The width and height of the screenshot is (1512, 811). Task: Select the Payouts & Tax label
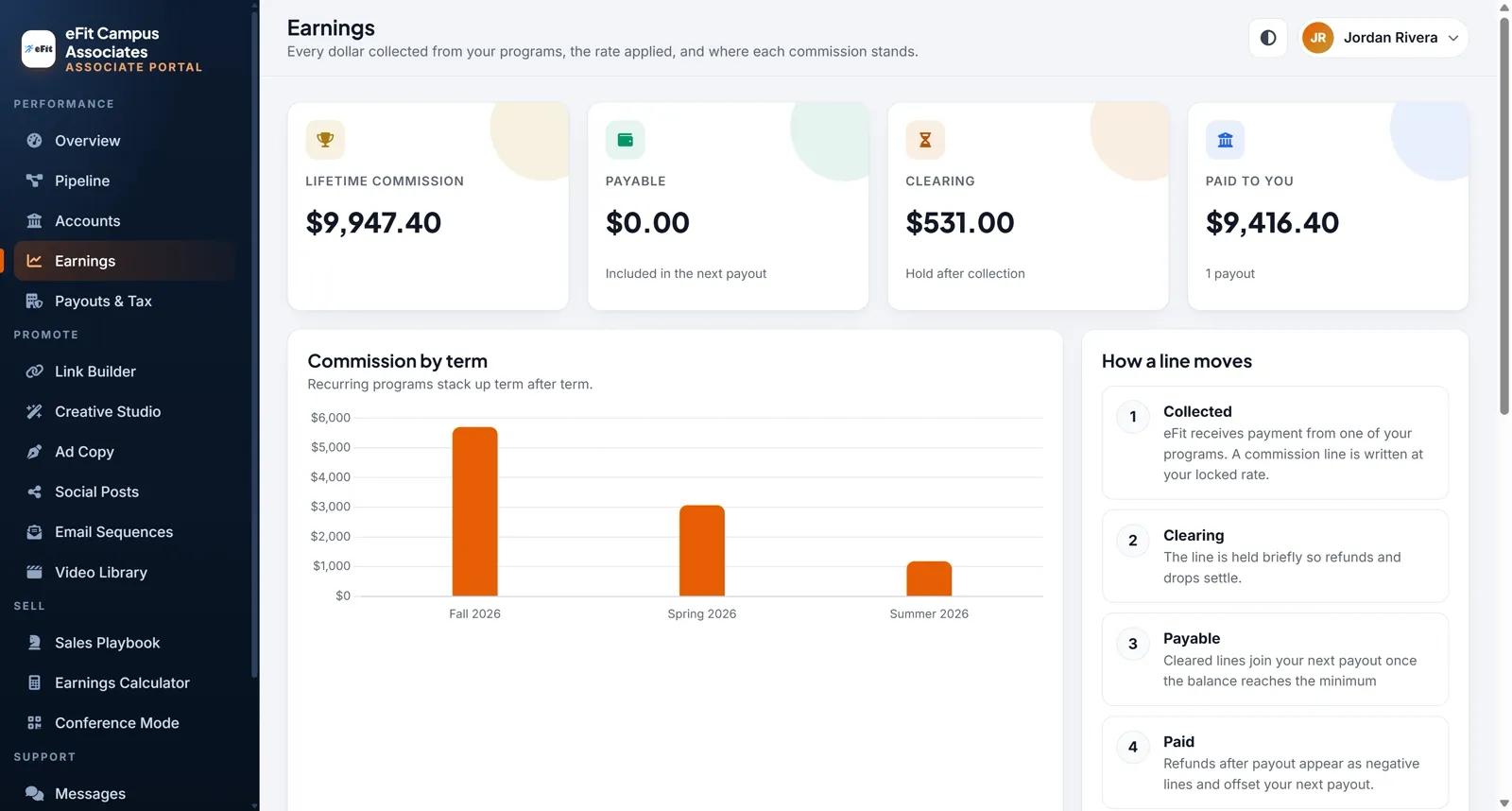tap(103, 302)
